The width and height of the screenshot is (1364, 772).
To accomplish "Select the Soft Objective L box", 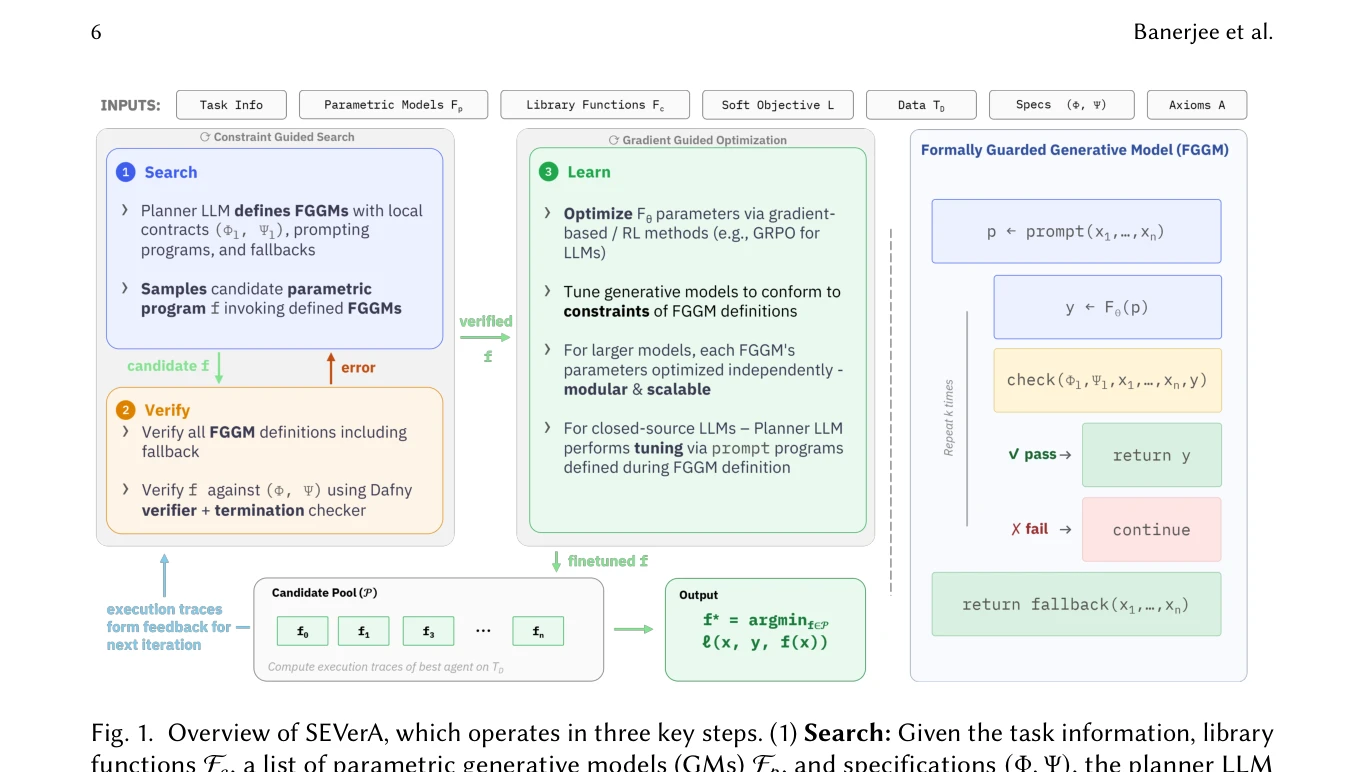I will pyautogui.click(x=777, y=105).
